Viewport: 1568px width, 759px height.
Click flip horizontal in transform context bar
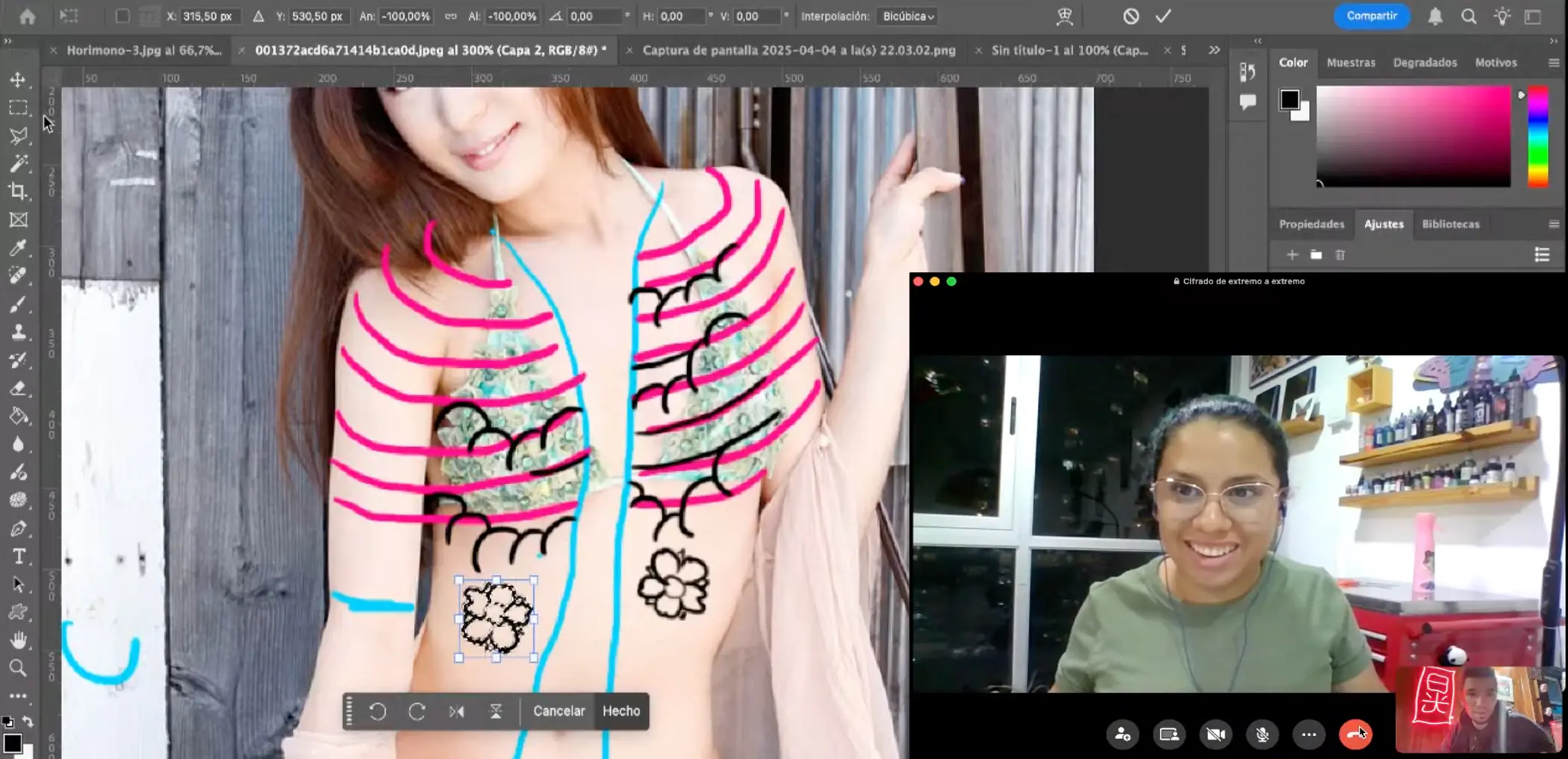tap(456, 711)
